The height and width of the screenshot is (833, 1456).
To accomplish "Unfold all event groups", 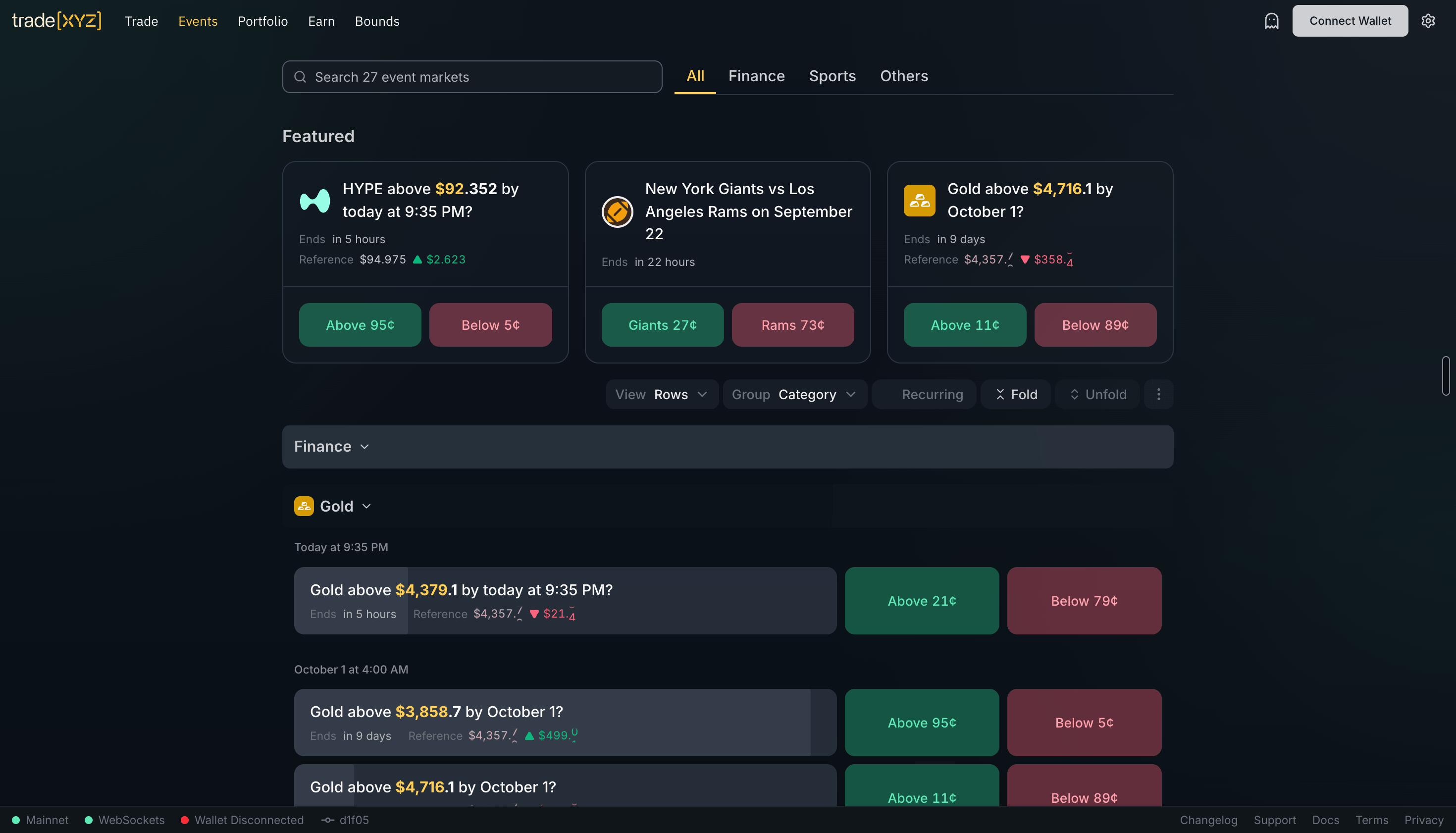I will point(1097,394).
